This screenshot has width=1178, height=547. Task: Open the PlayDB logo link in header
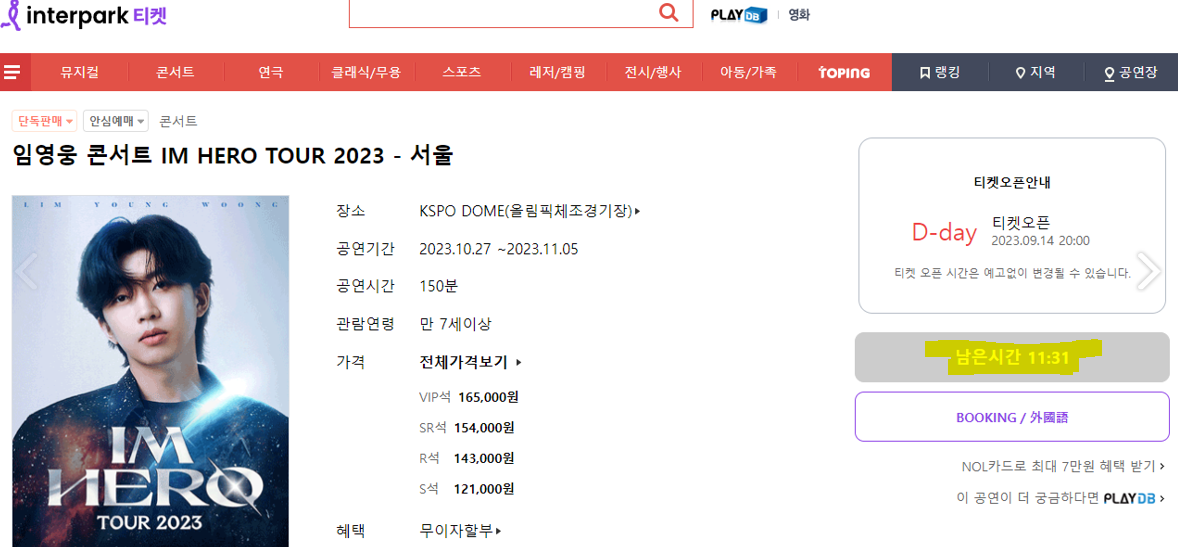click(x=739, y=14)
